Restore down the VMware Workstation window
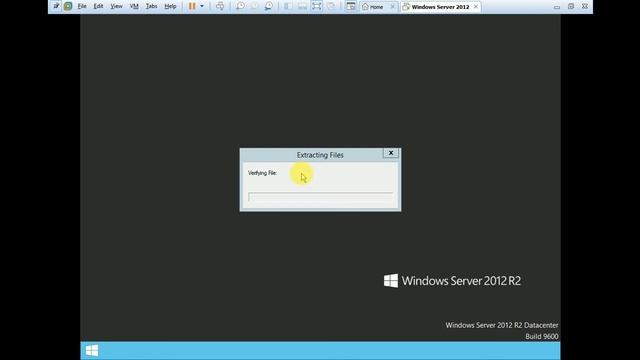 click(571, 7)
